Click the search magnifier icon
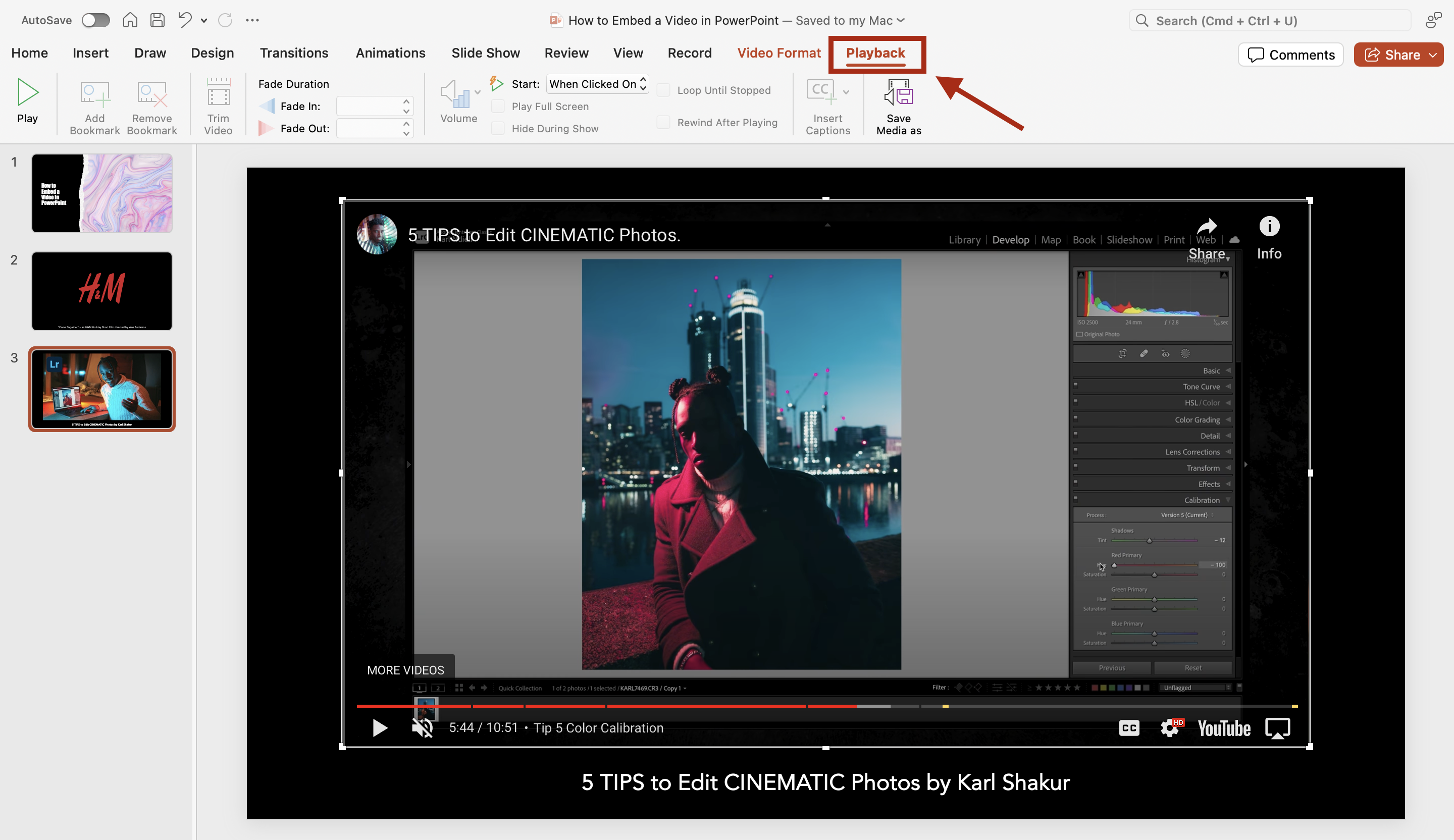1454x840 pixels. click(x=1141, y=21)
